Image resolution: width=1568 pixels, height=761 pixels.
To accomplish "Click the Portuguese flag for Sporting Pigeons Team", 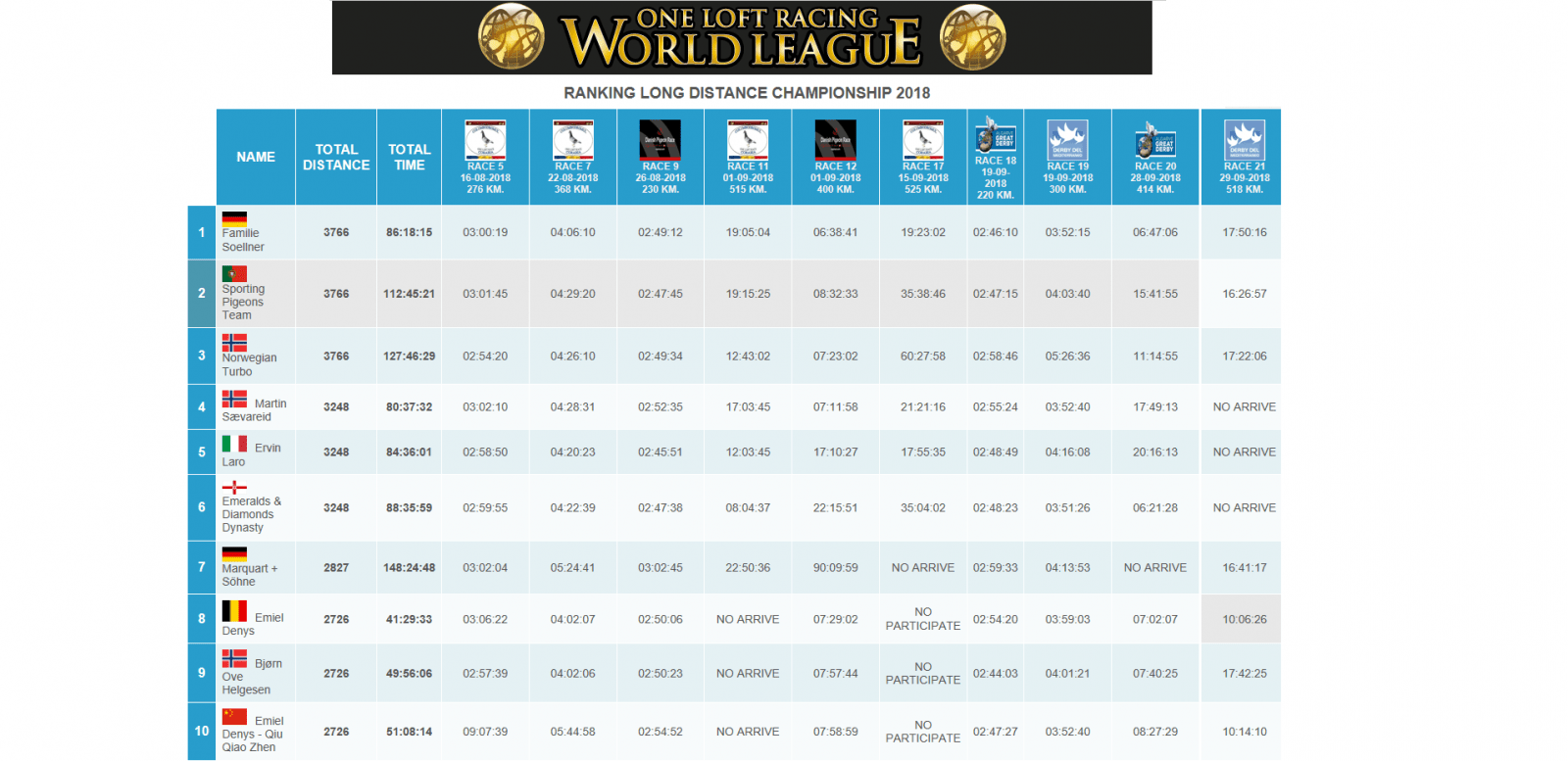I will 234,273.
